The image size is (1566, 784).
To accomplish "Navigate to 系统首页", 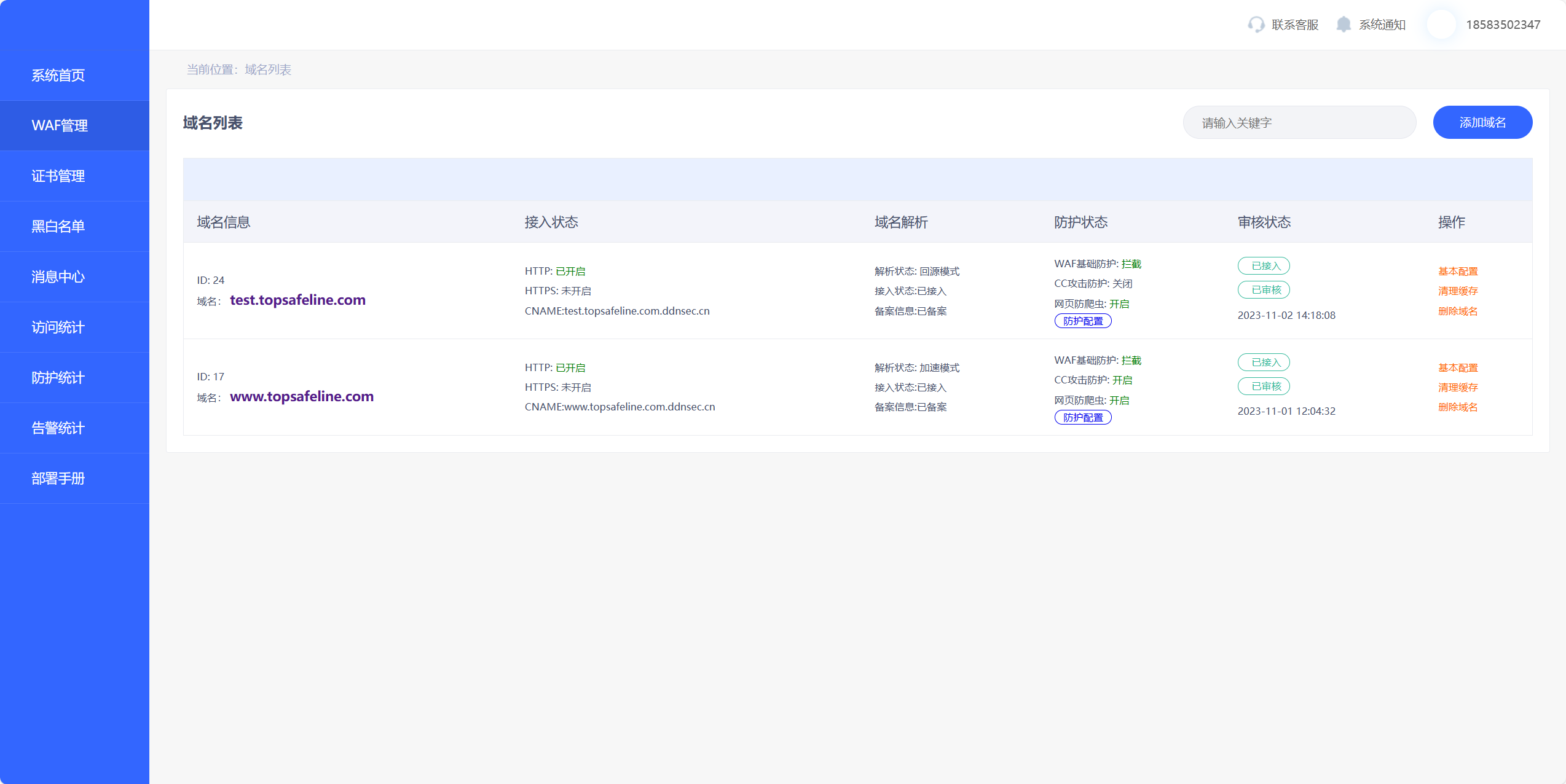I will click(x=58, y=75).
